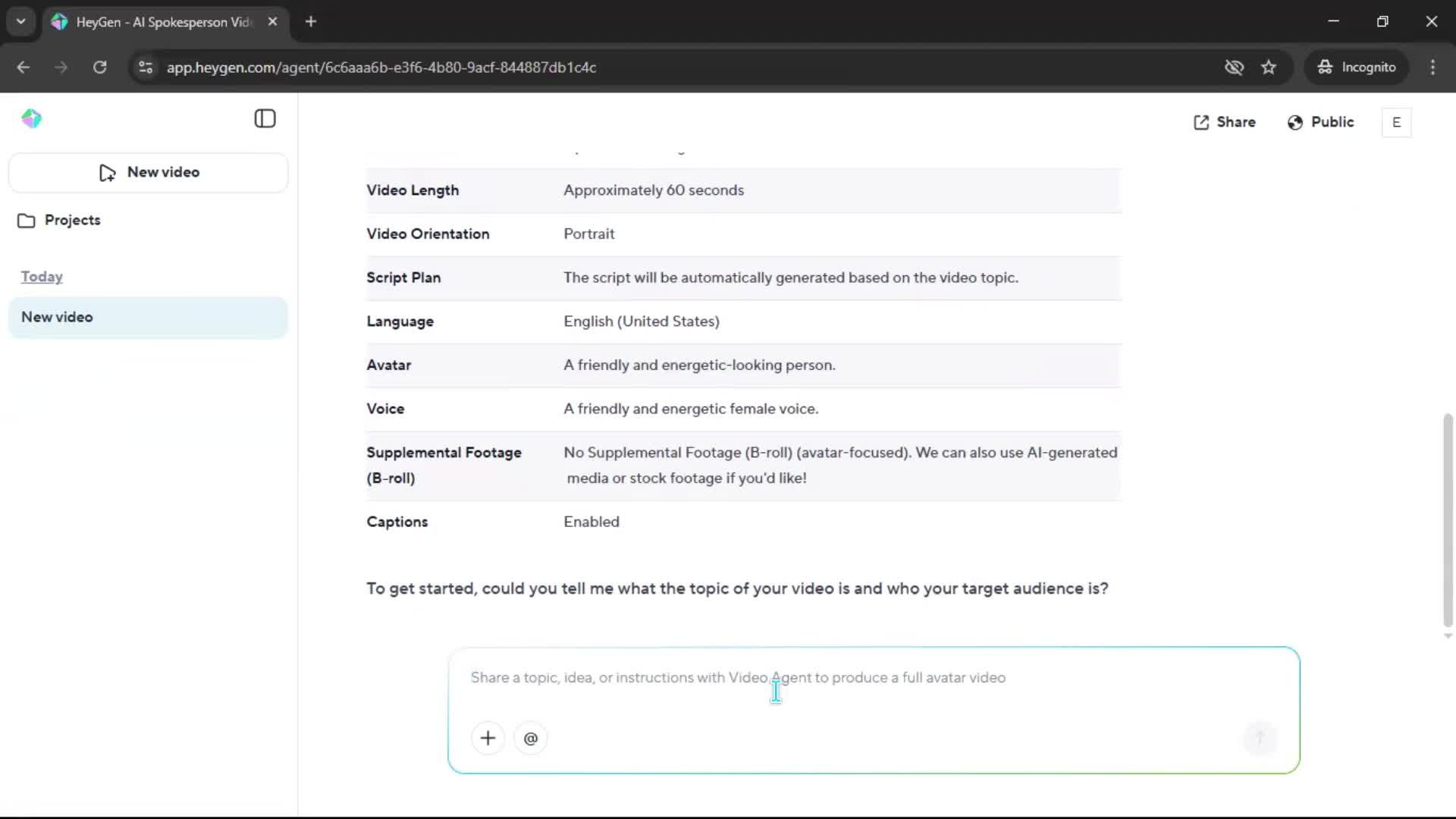Select the New video chat entry

coord(148,317)
